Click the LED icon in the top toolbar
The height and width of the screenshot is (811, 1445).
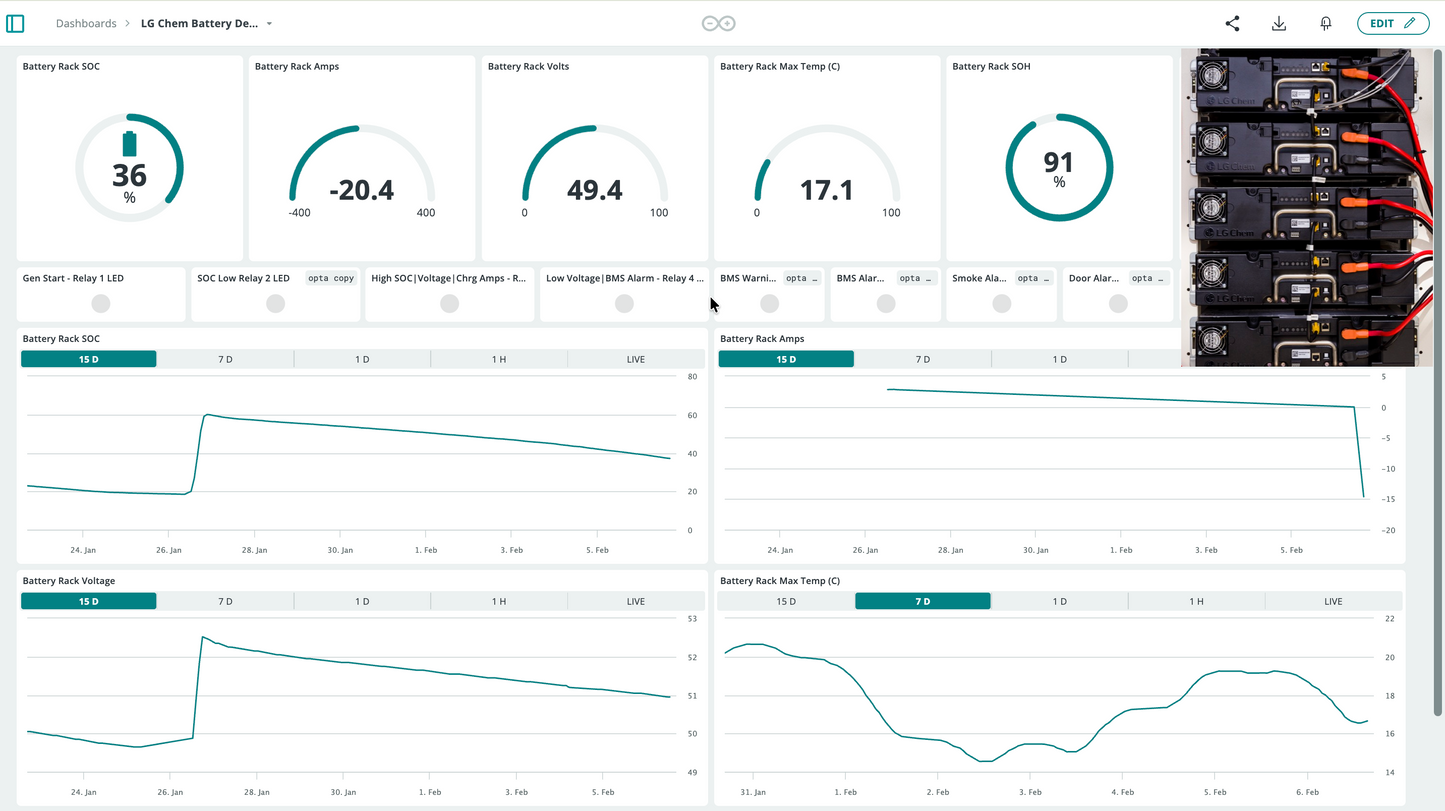click(x=1325, y=23)
